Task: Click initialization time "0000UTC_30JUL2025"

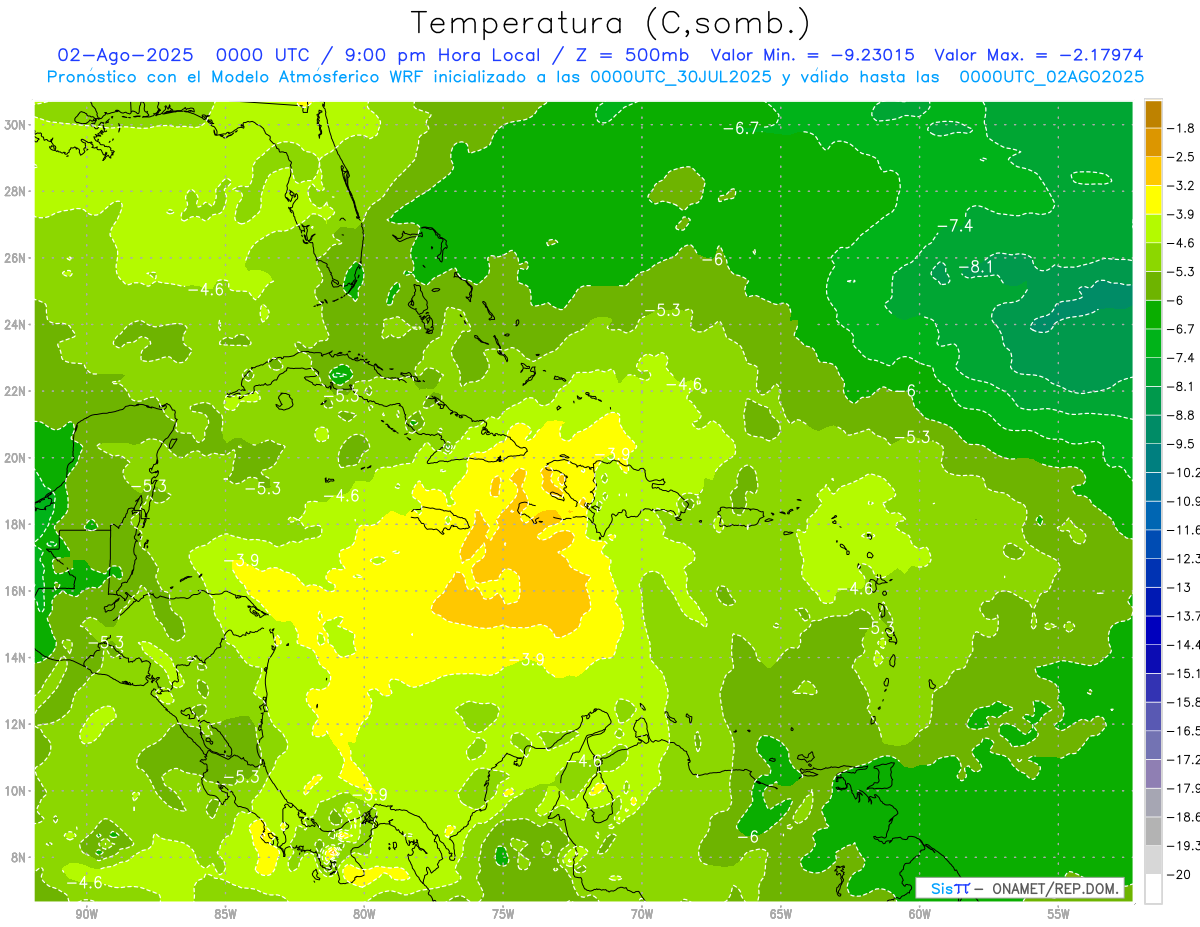Action: pos(680,77)
